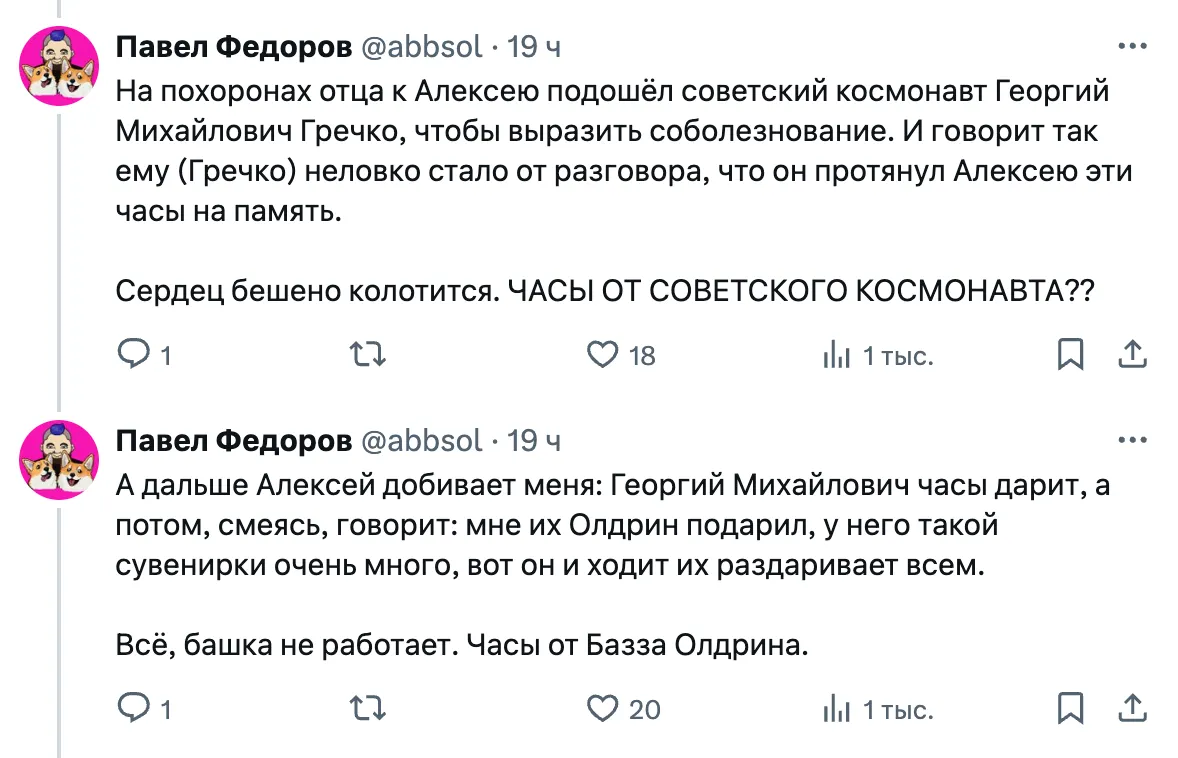1178x758 pixels.
Task: Bookmark the first tweet
Action: [x=1070, y=355]
